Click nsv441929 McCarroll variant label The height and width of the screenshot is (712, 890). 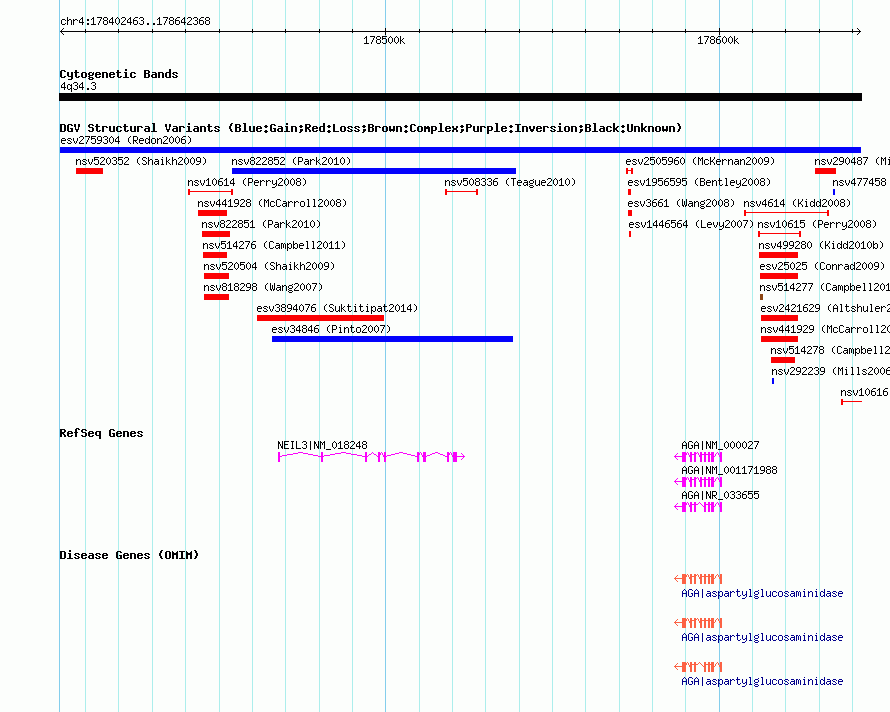[x=825, y=329]
